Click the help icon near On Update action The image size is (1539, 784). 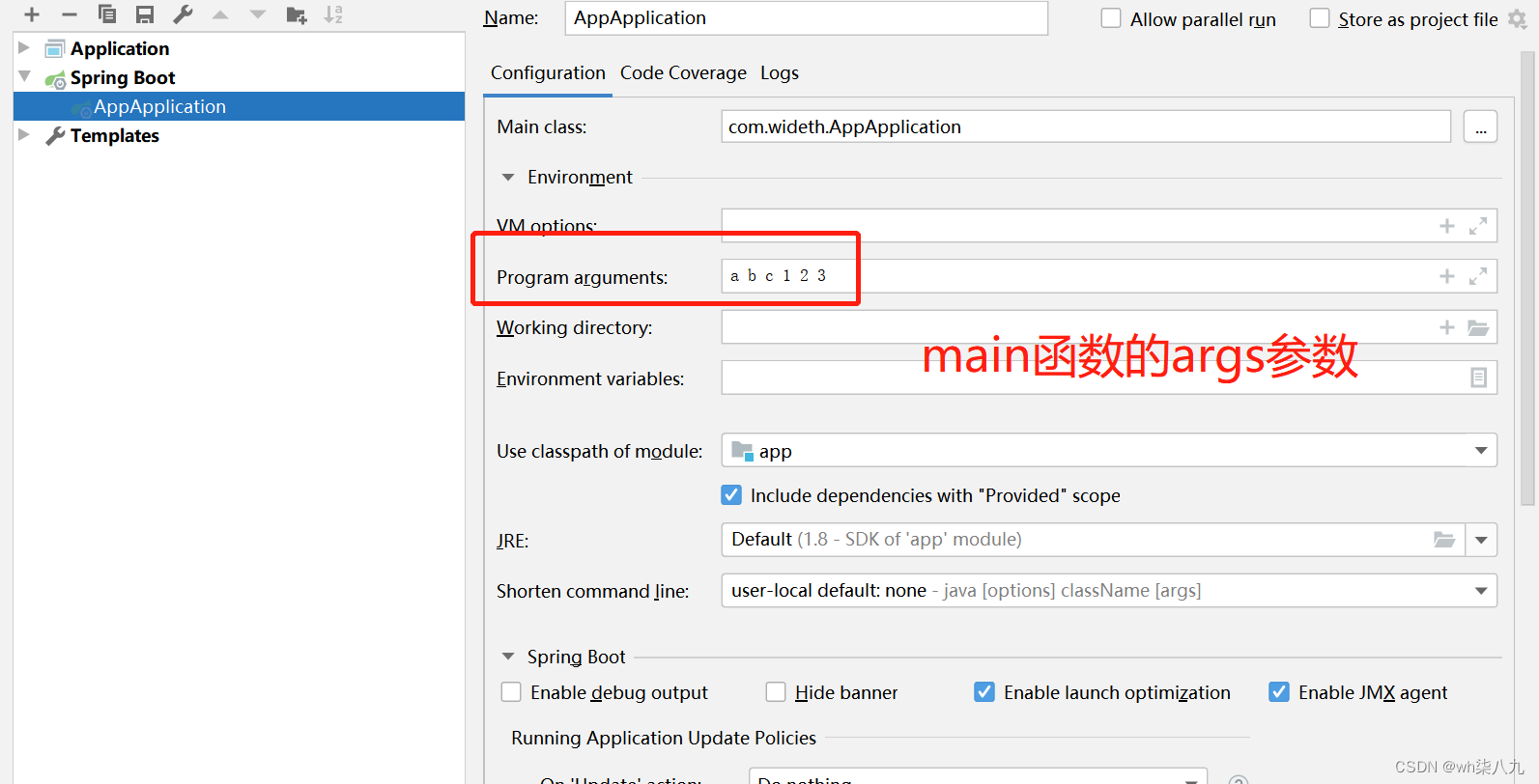tap(1239, 779)
